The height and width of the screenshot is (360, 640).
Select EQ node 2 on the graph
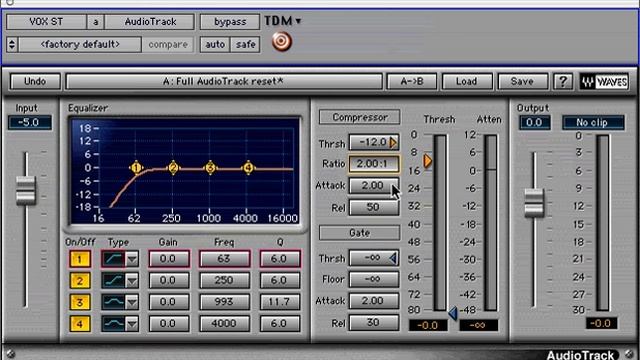pos(173,168)
